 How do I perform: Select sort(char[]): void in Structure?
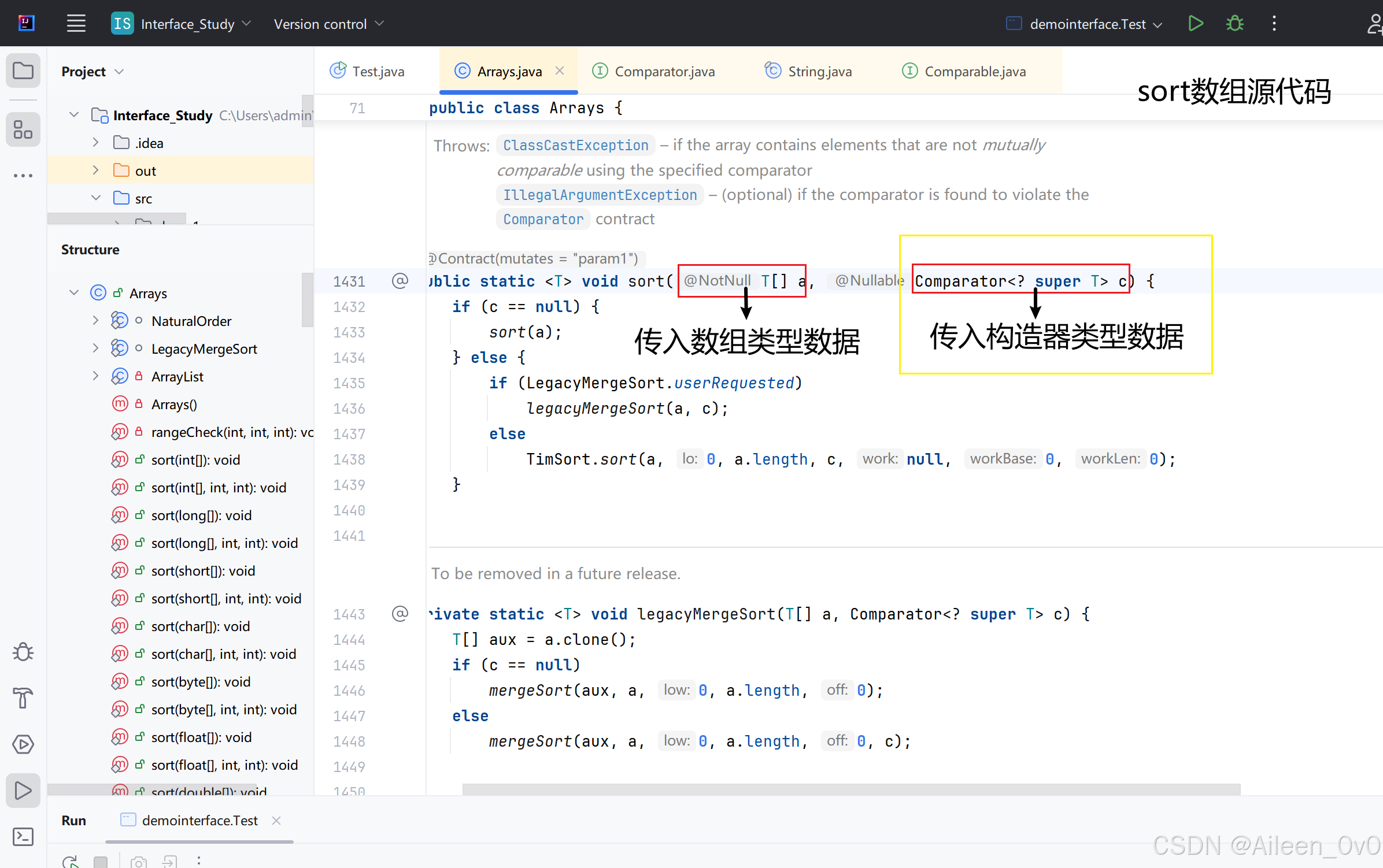180,626
